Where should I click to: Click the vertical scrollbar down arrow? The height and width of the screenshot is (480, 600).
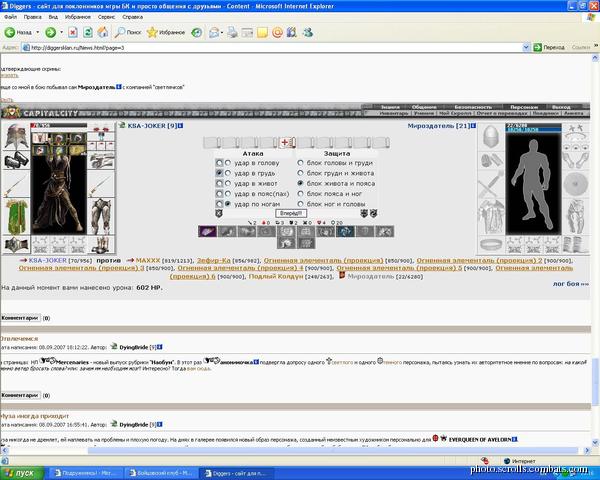tap(595, 442)
